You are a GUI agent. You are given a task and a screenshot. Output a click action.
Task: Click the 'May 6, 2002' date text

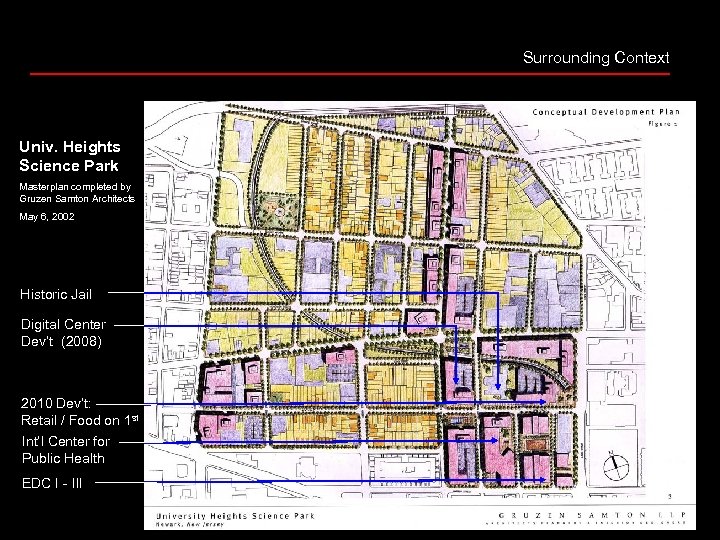(x=47, y=217)
